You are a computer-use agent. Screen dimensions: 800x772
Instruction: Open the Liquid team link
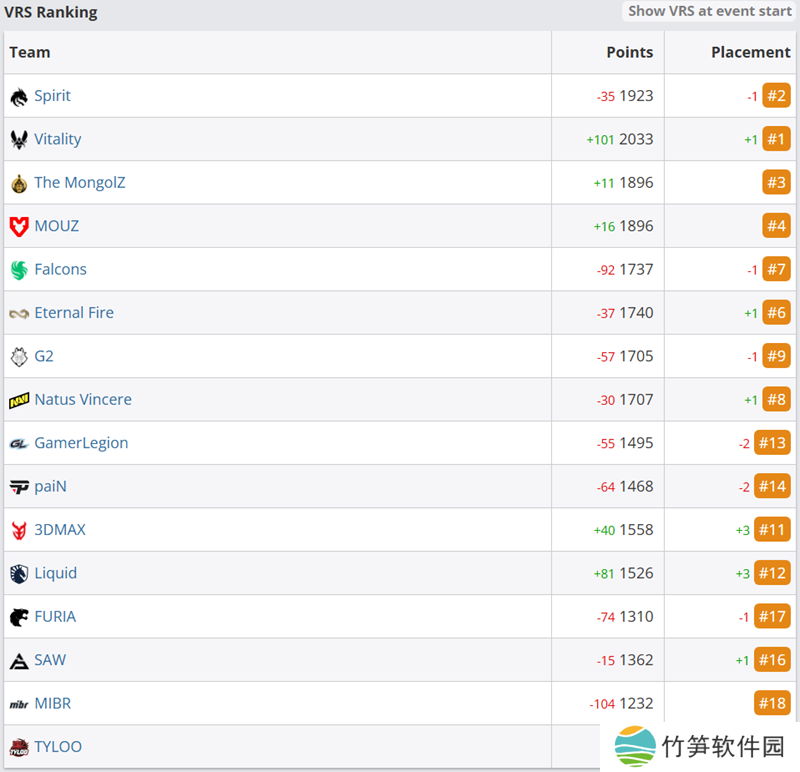55,573
